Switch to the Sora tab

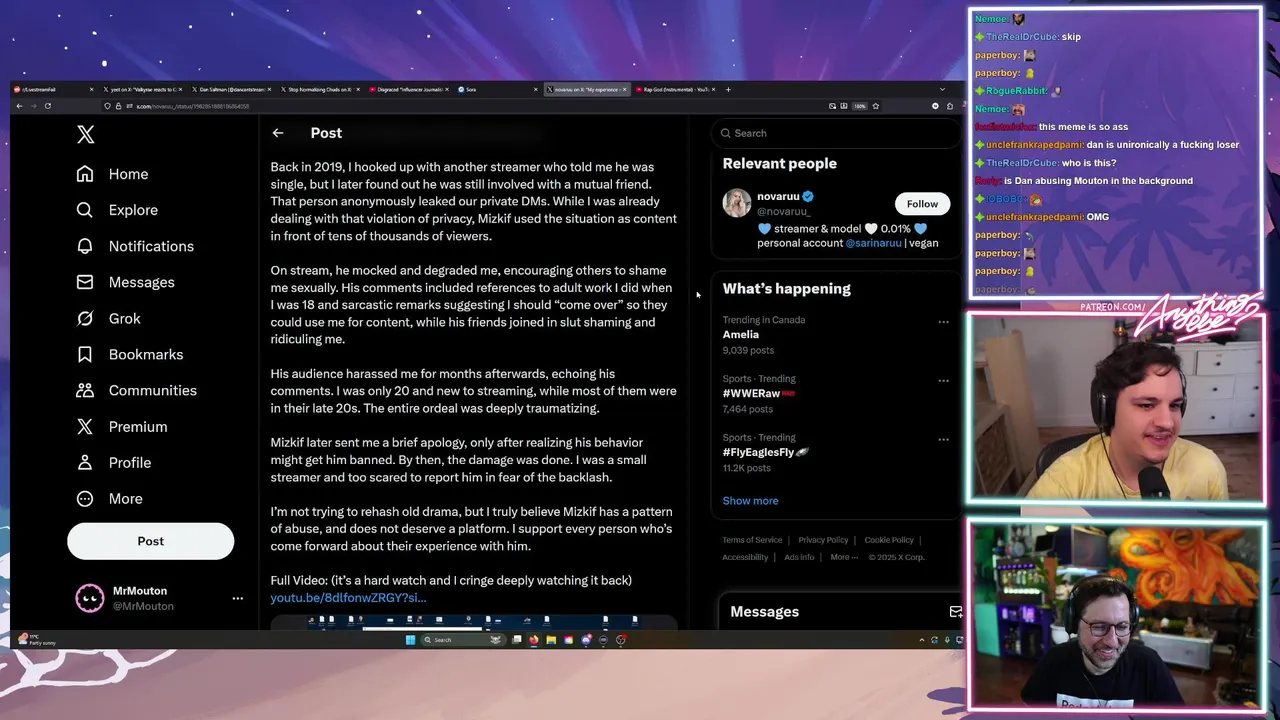tap(497, 89)
